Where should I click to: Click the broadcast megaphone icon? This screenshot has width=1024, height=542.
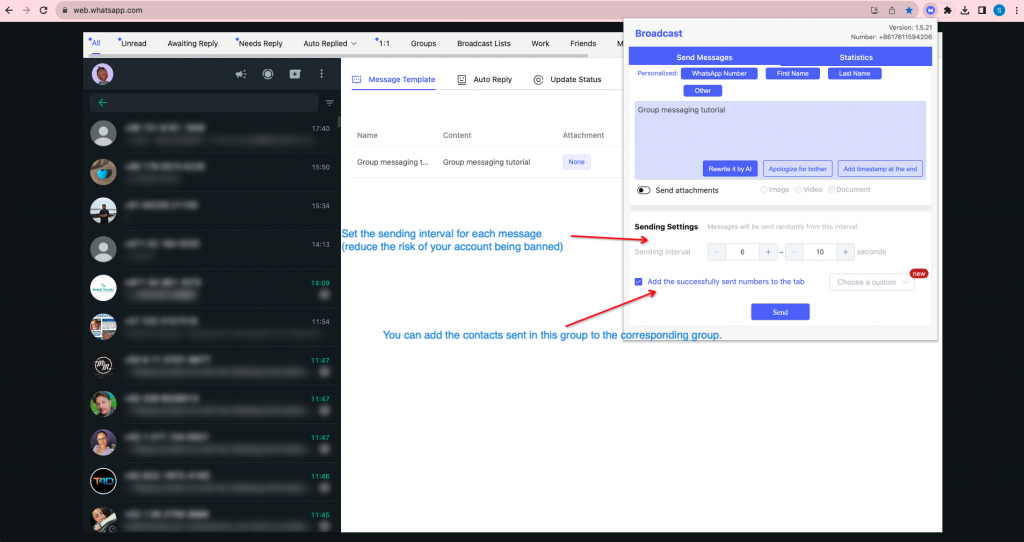tap(241, 74)
